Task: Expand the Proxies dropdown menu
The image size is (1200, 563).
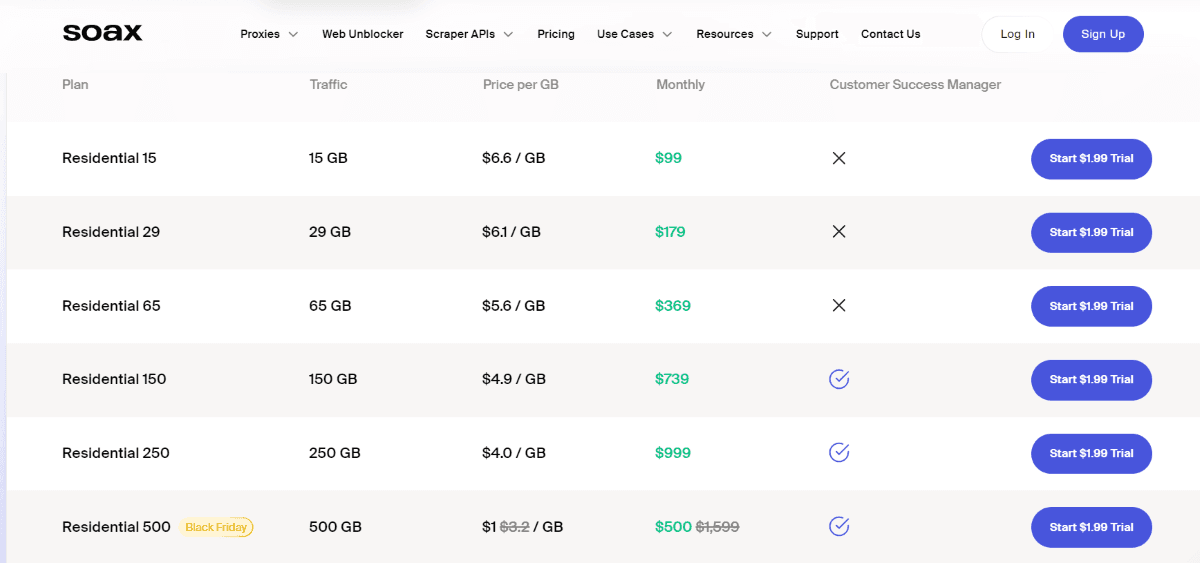Action: [x=269, y=34]
